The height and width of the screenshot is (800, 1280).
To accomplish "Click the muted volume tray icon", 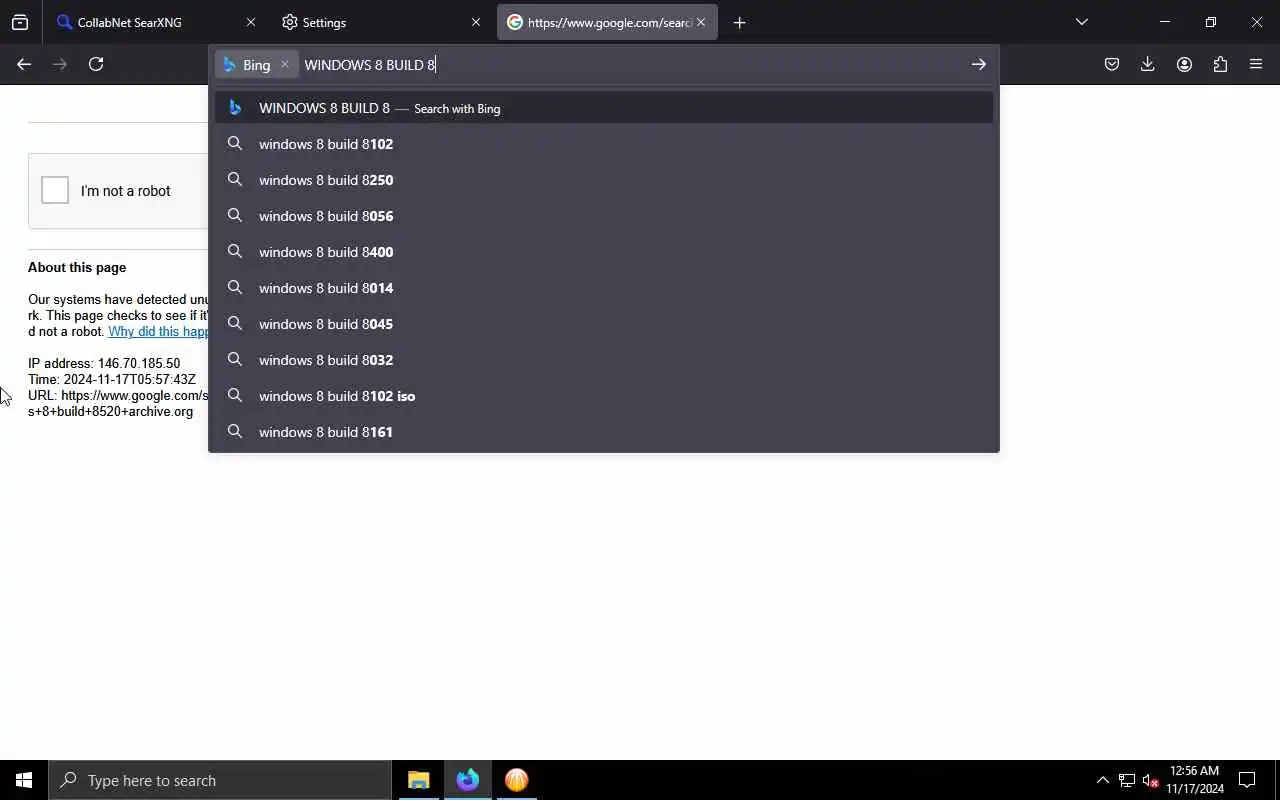I will pyautogui.click(x=1150, y=780).
